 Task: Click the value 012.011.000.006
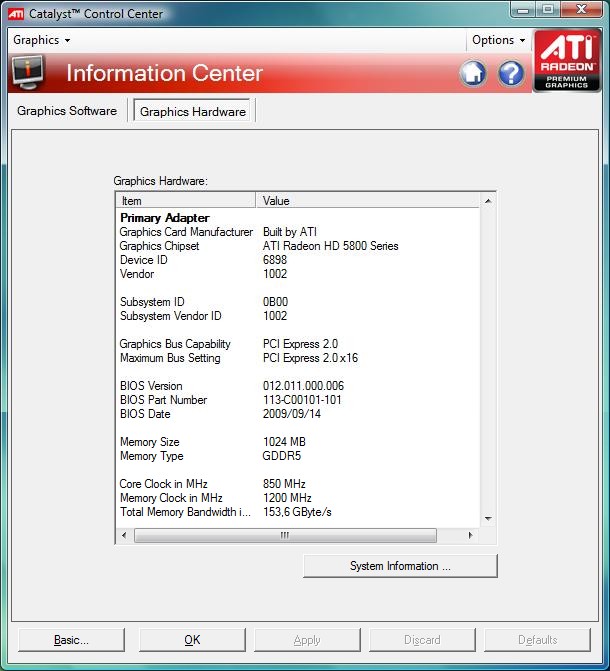(x=303, y=386)
